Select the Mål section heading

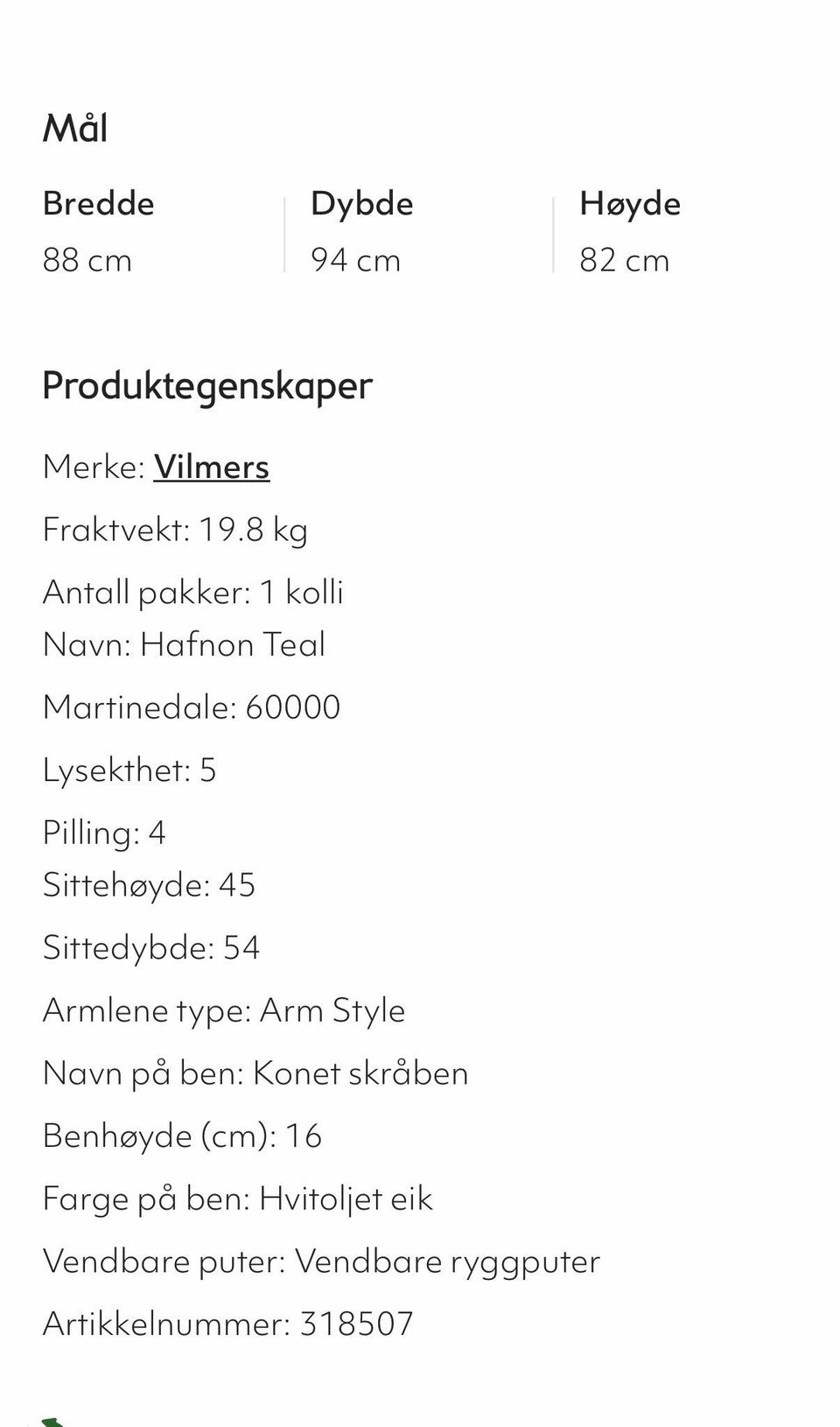click(75, 129)
